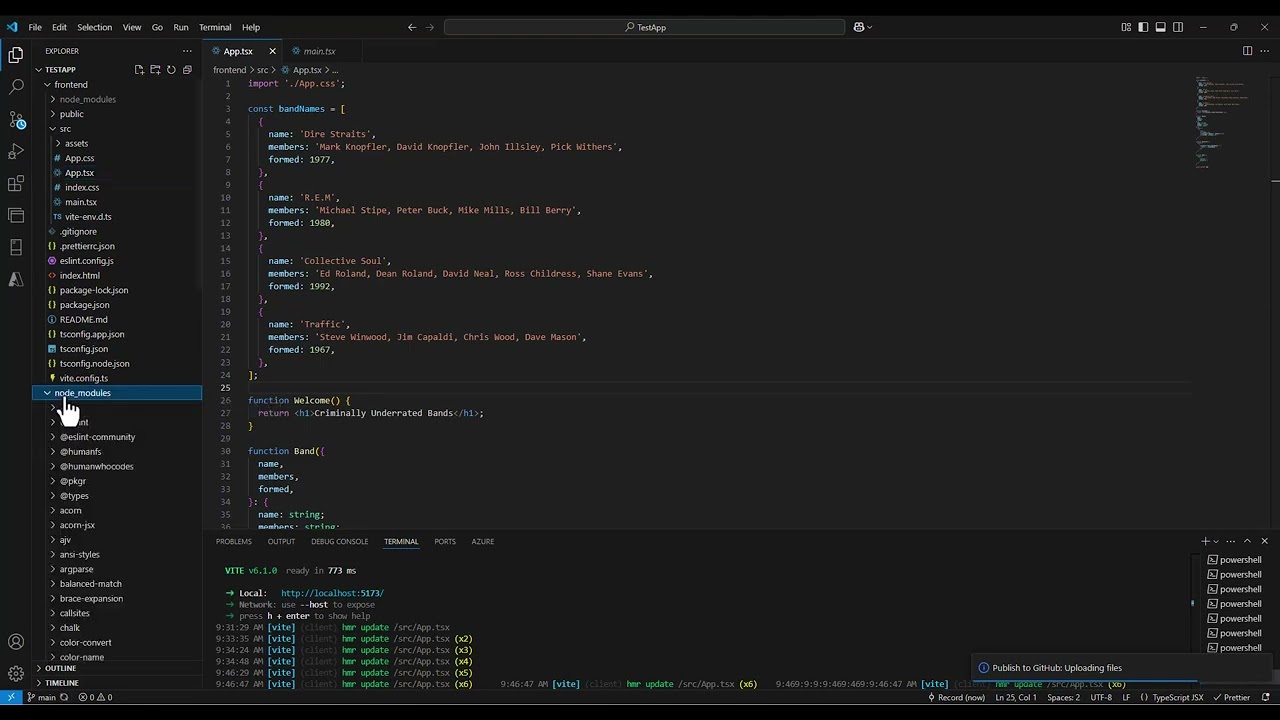The width and height of the screenshot is (1280, 720).
Task: Open the File menu
Action: point(35,27)
